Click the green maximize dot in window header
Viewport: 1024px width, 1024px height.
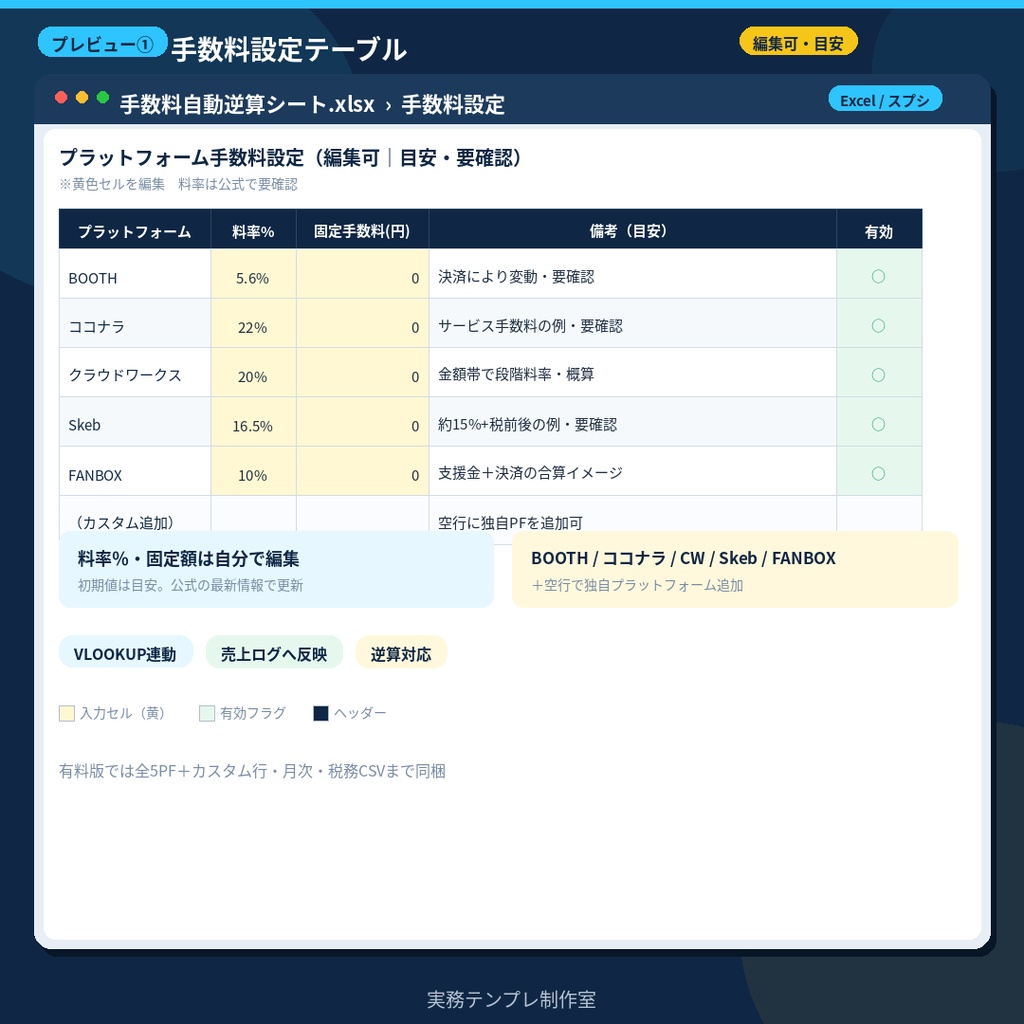pyautogui.click(x=103, y=98)
